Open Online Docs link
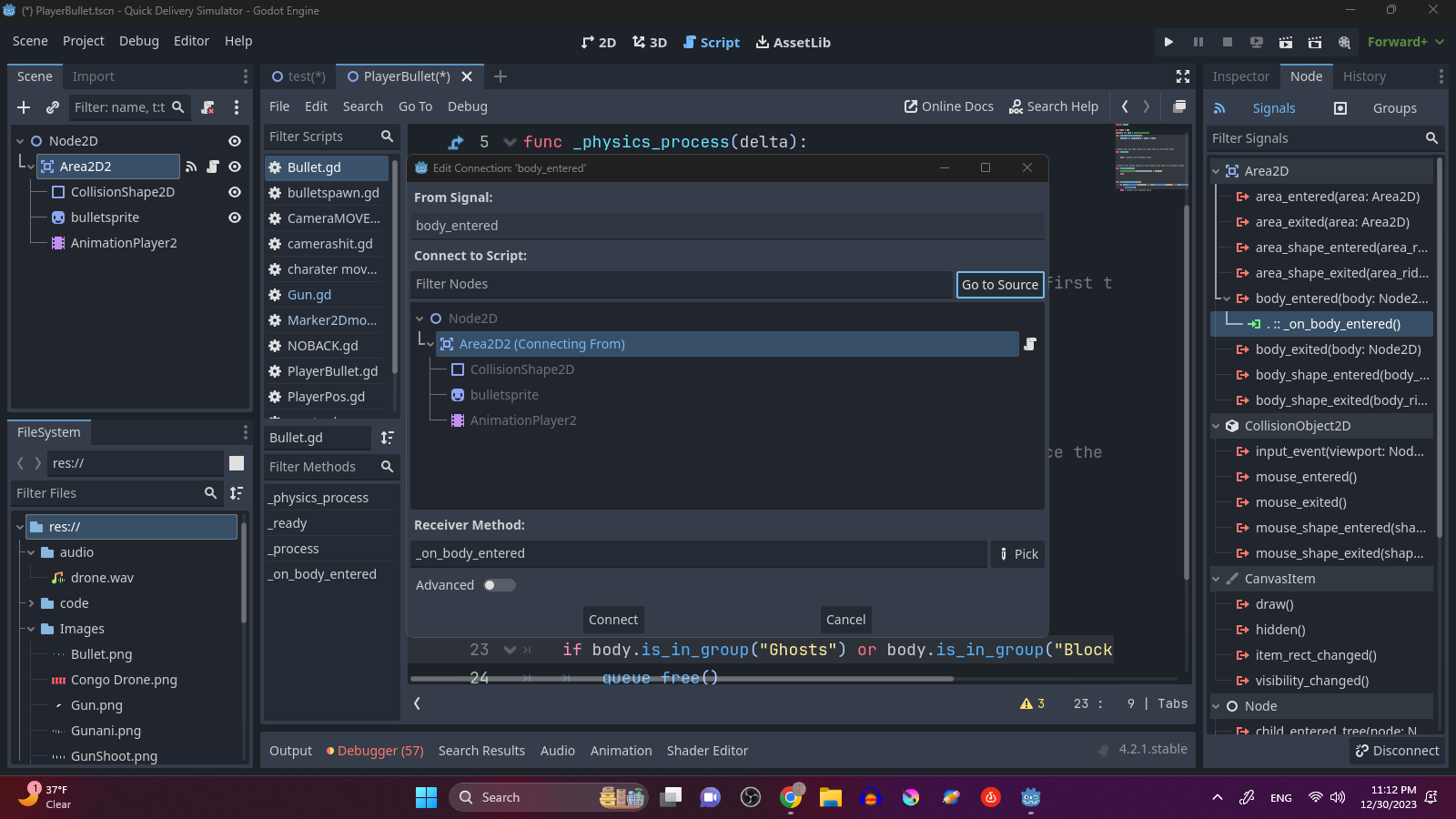This screenshot has width=1456, height=819. pos(949,106)
